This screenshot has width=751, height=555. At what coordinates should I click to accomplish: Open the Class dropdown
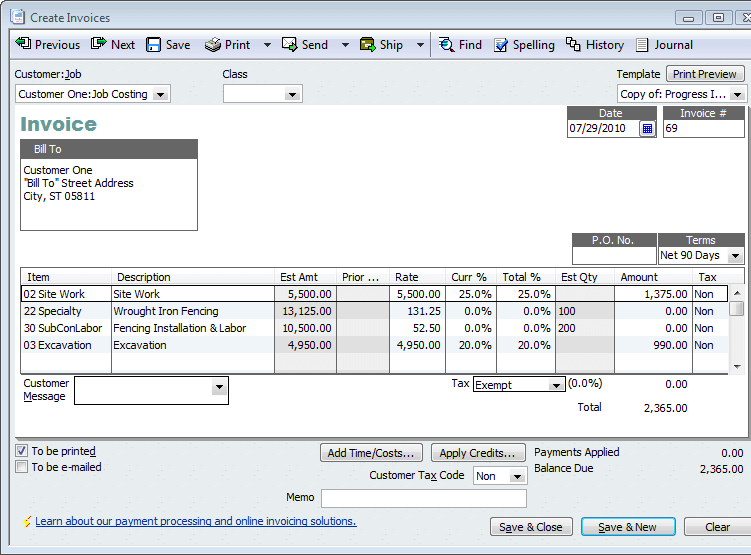292,94
